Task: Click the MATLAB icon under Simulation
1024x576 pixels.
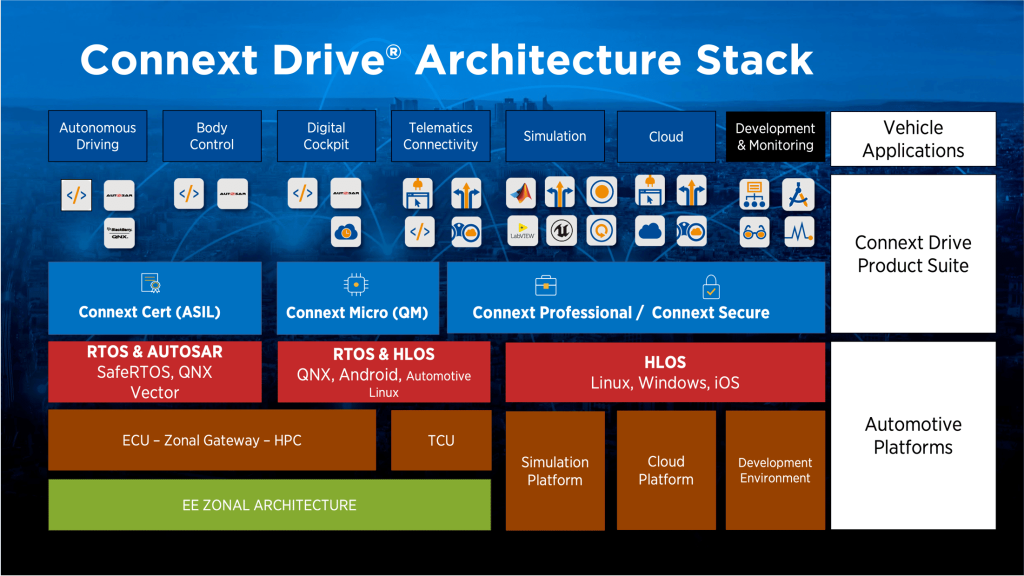Action: [x=522, y=192]
